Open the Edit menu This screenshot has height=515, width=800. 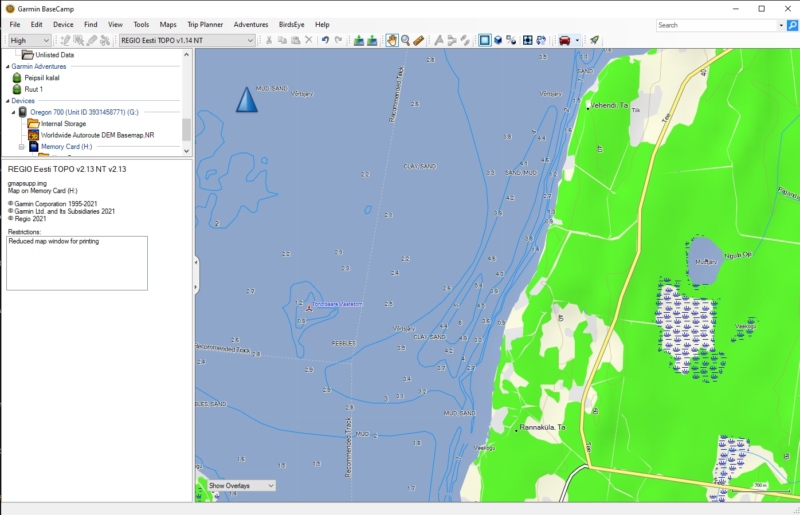coord(36,24)
